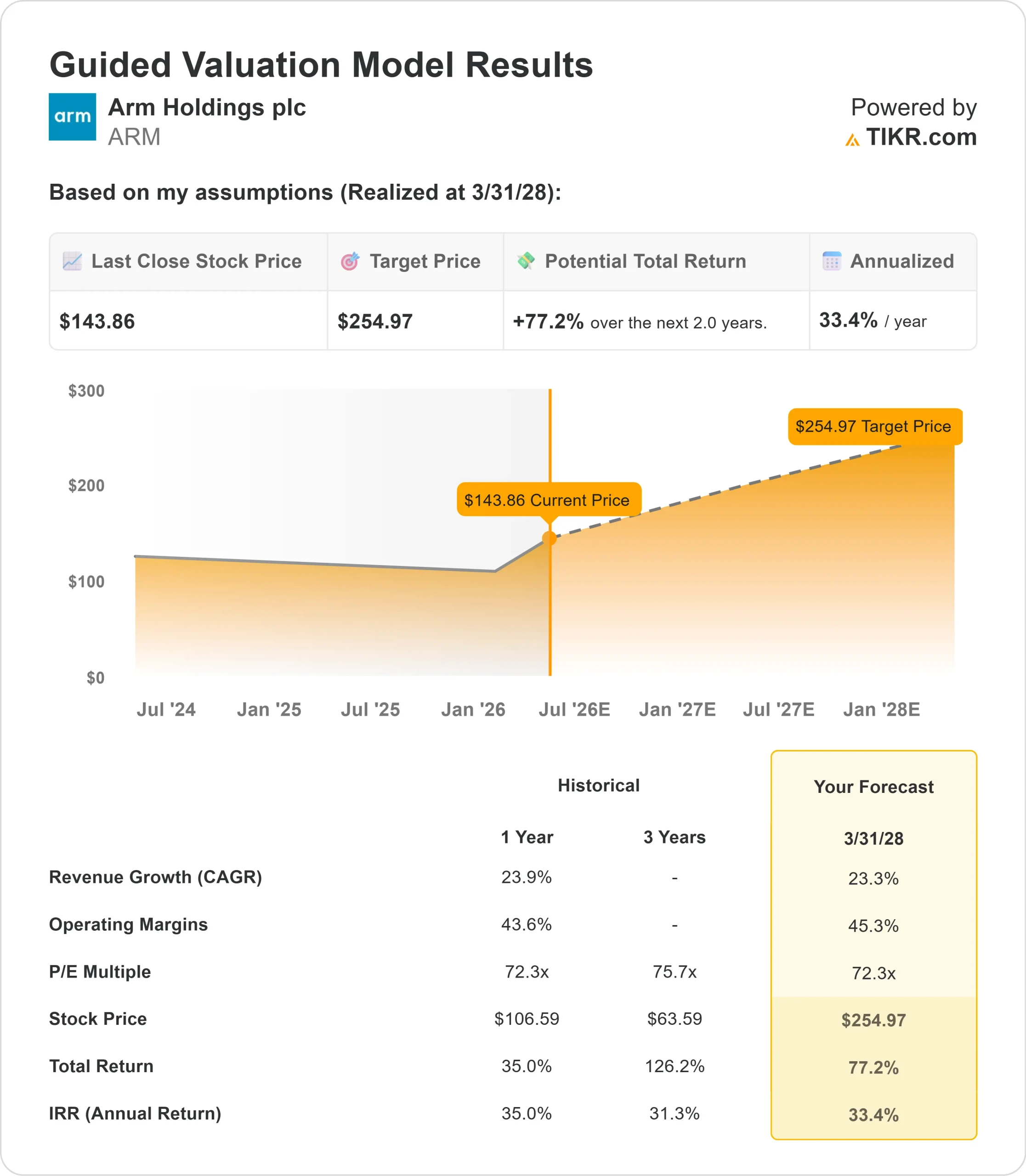Image resolution: width=1026 pixels, height=1176 pixels.
Task: Click the chart icon beside Last Close Stock Price
Action: pyautogui.click(x=72, y=261)
